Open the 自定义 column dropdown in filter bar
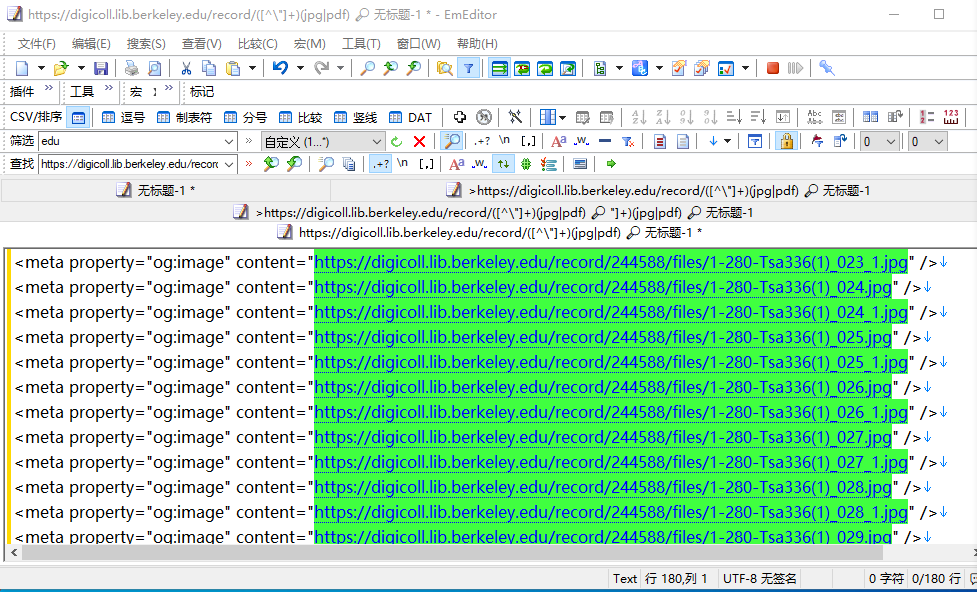The image size is (977, 592). [x=377, y=142]
